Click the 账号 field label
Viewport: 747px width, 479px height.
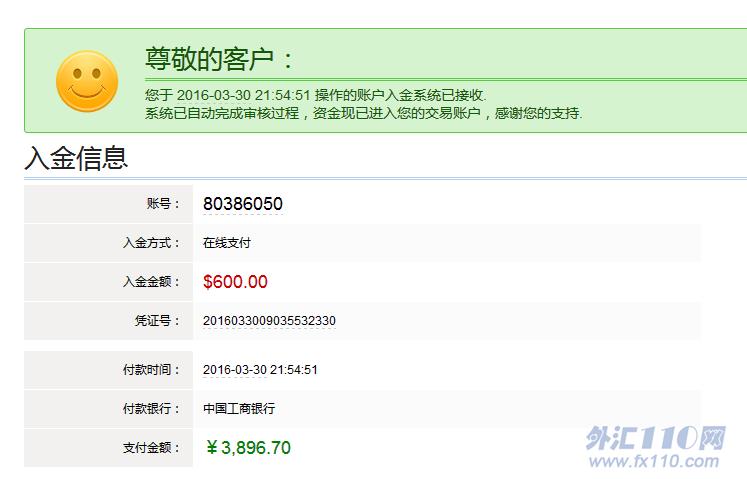tap(163, 204)
